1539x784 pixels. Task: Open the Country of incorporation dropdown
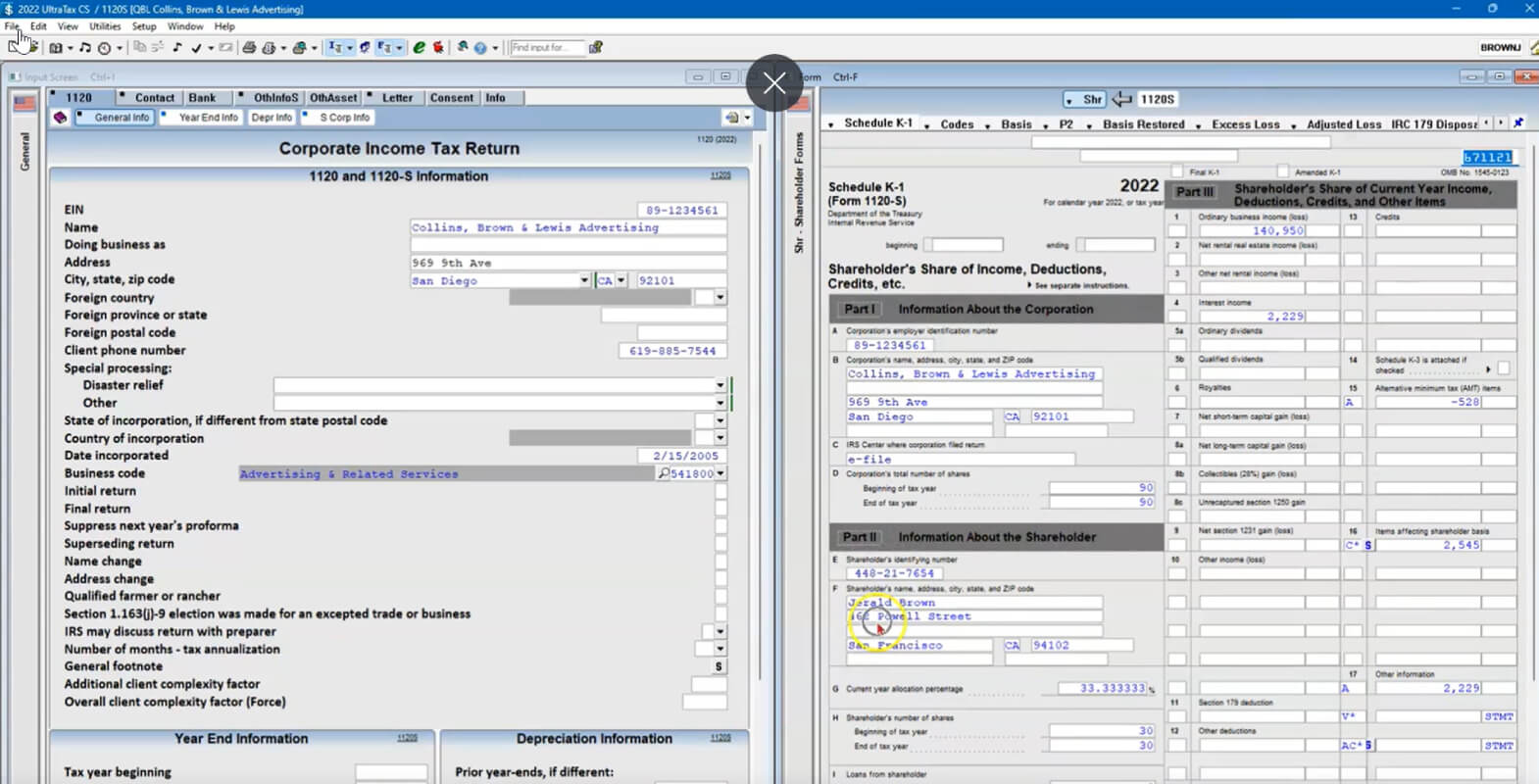(720, 438)
